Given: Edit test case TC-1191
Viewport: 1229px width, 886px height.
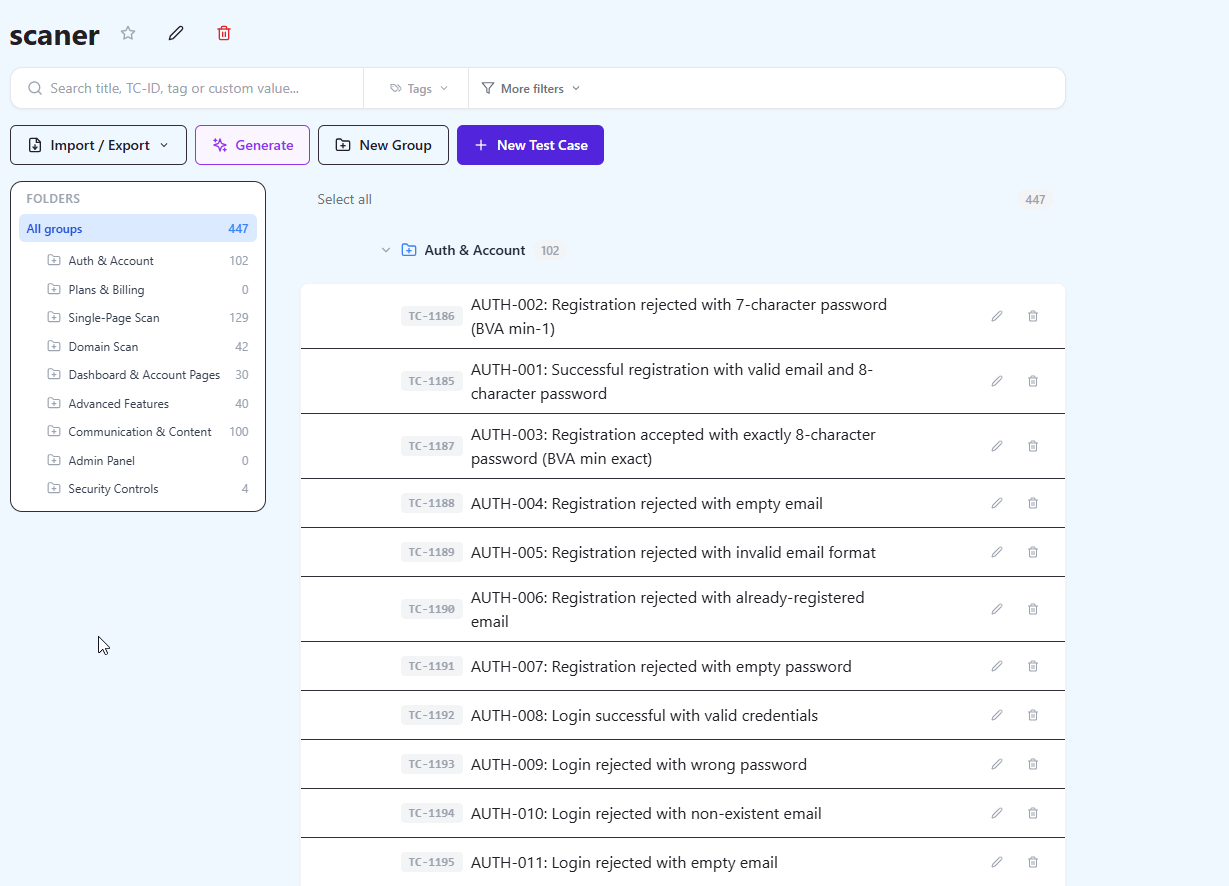Looking at the screenshot, I should [x=997, y=666].
